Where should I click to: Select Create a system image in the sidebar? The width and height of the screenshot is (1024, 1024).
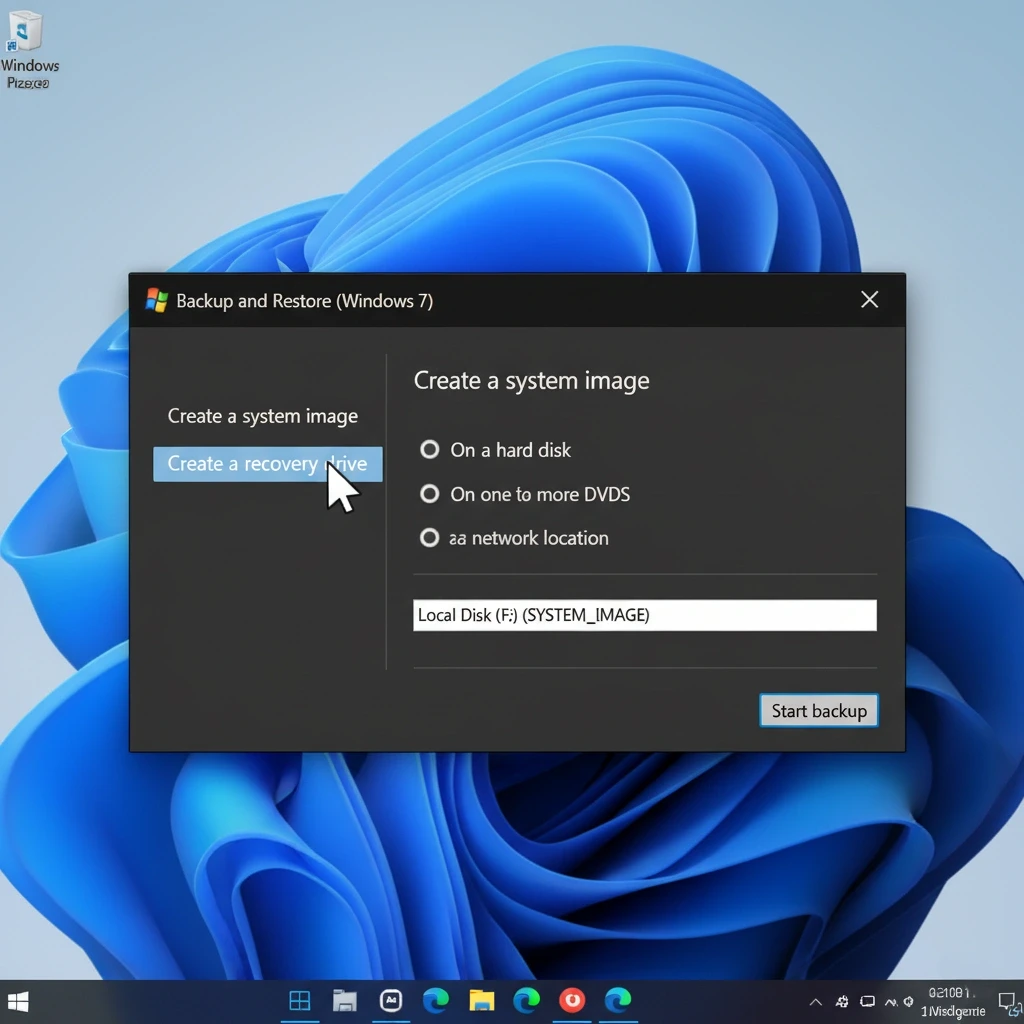click(x=264, y=416)
